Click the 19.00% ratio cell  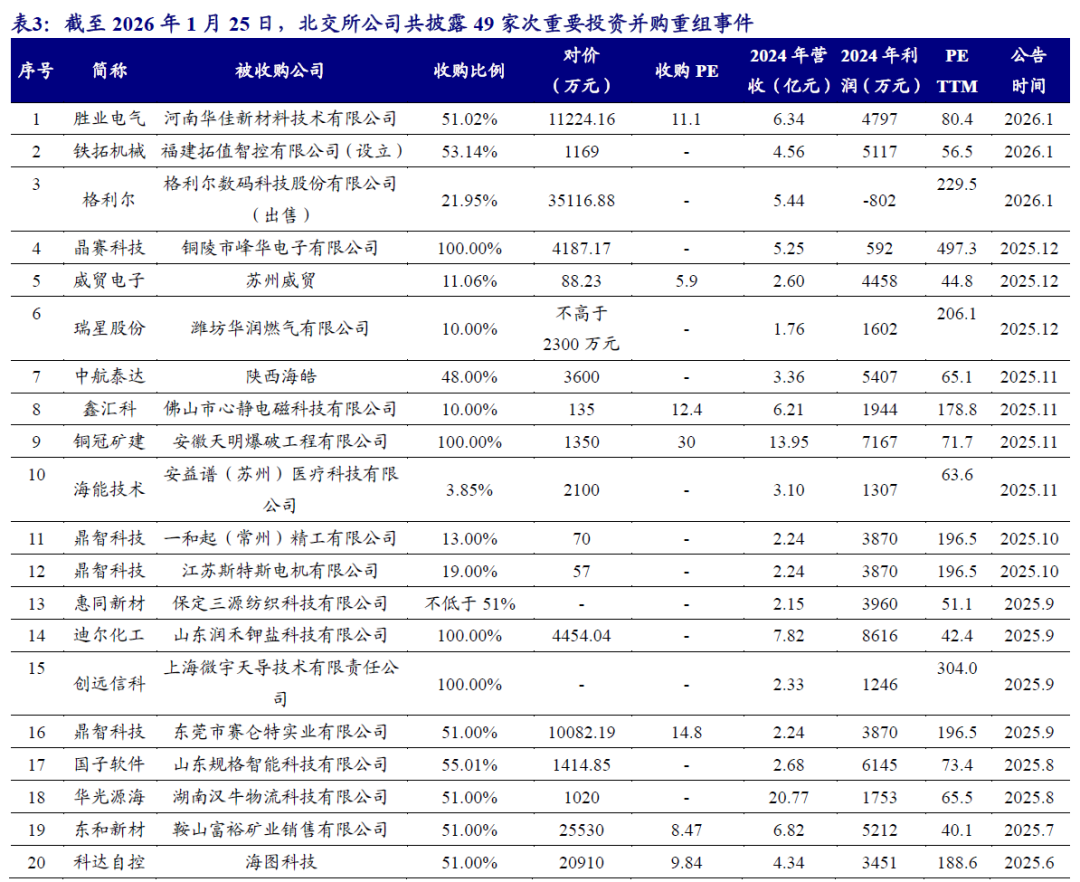click(x=469, y=571)
